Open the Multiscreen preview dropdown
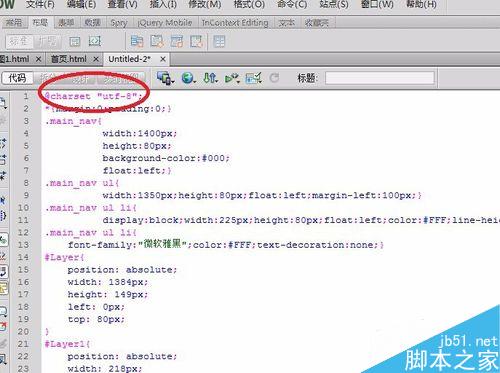 coord(166,78)
